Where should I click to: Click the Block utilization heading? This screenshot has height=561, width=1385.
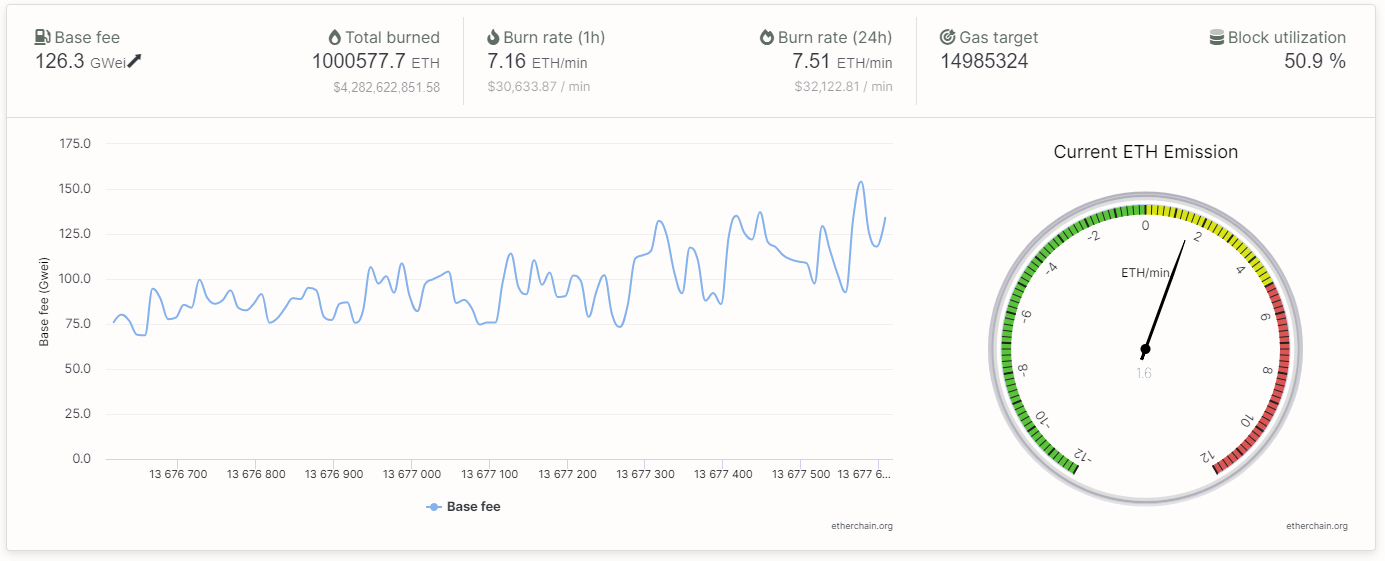point(1287,37)
